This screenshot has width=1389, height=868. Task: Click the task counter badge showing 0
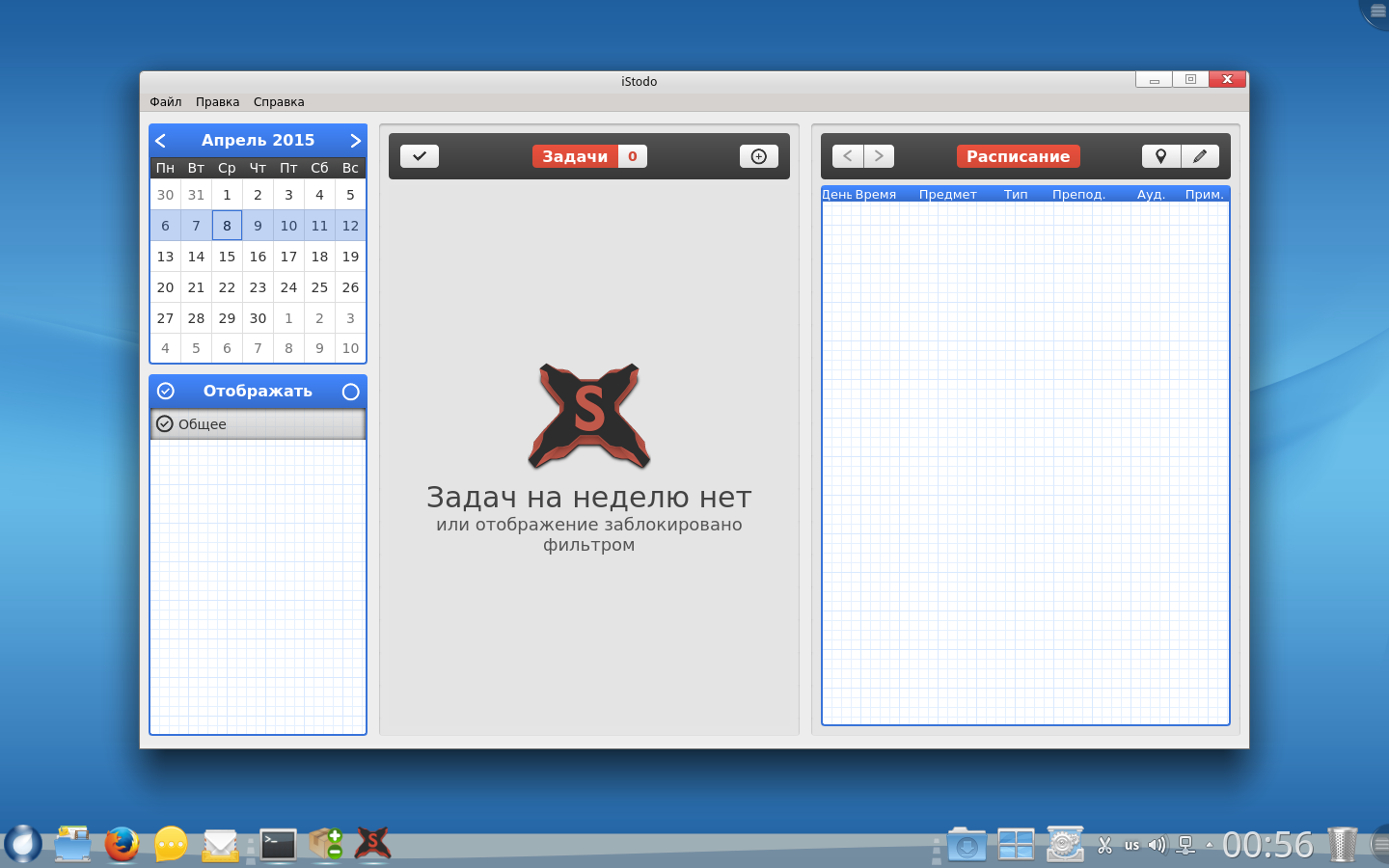(633, 156)
